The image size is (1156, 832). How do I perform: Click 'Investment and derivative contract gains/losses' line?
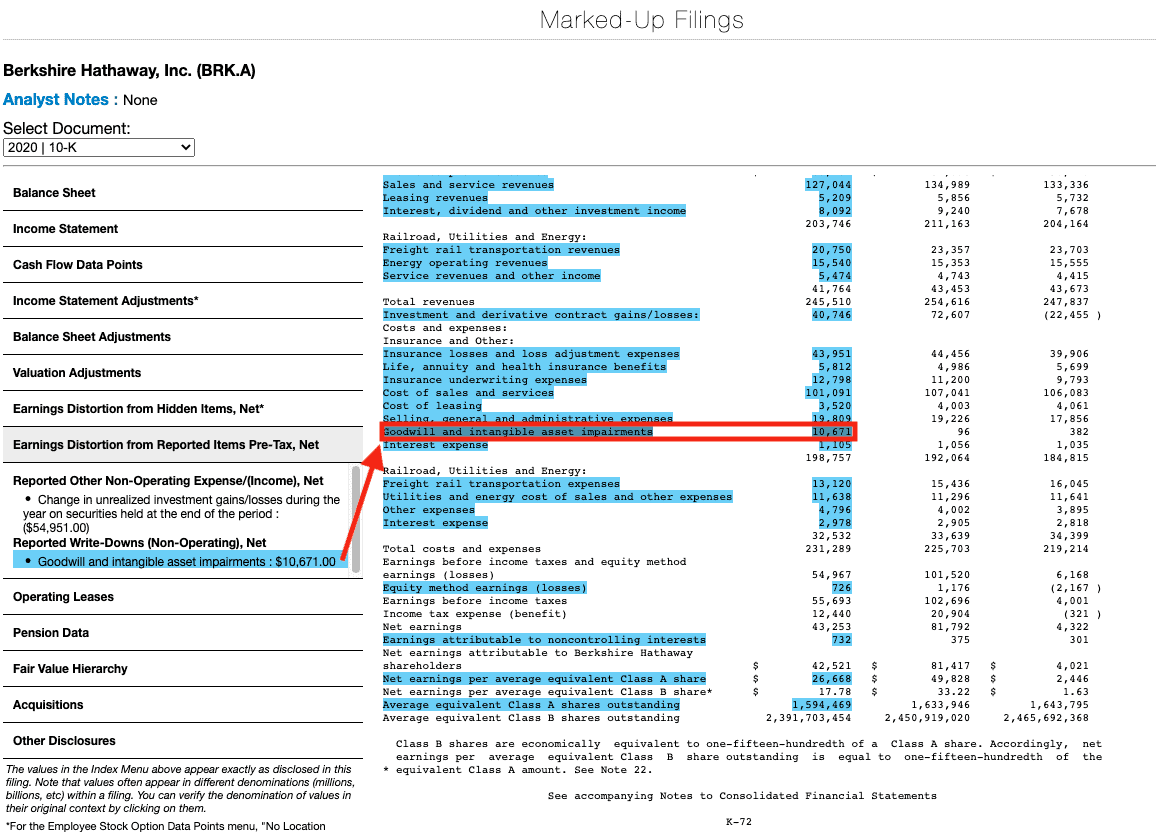click(540, 315)
